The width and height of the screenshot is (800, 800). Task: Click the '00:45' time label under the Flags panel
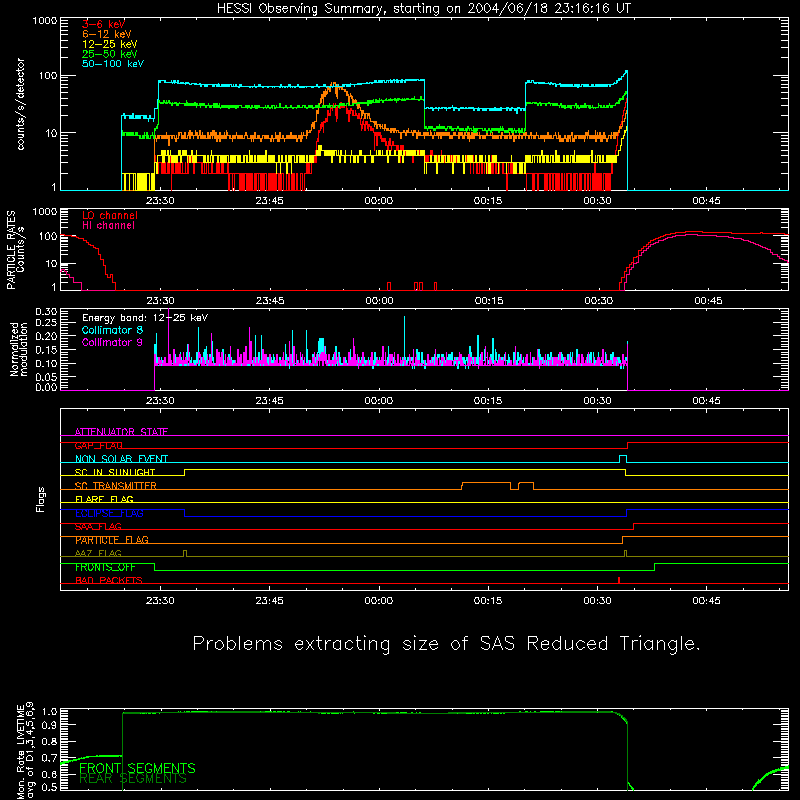click(707, 601)
